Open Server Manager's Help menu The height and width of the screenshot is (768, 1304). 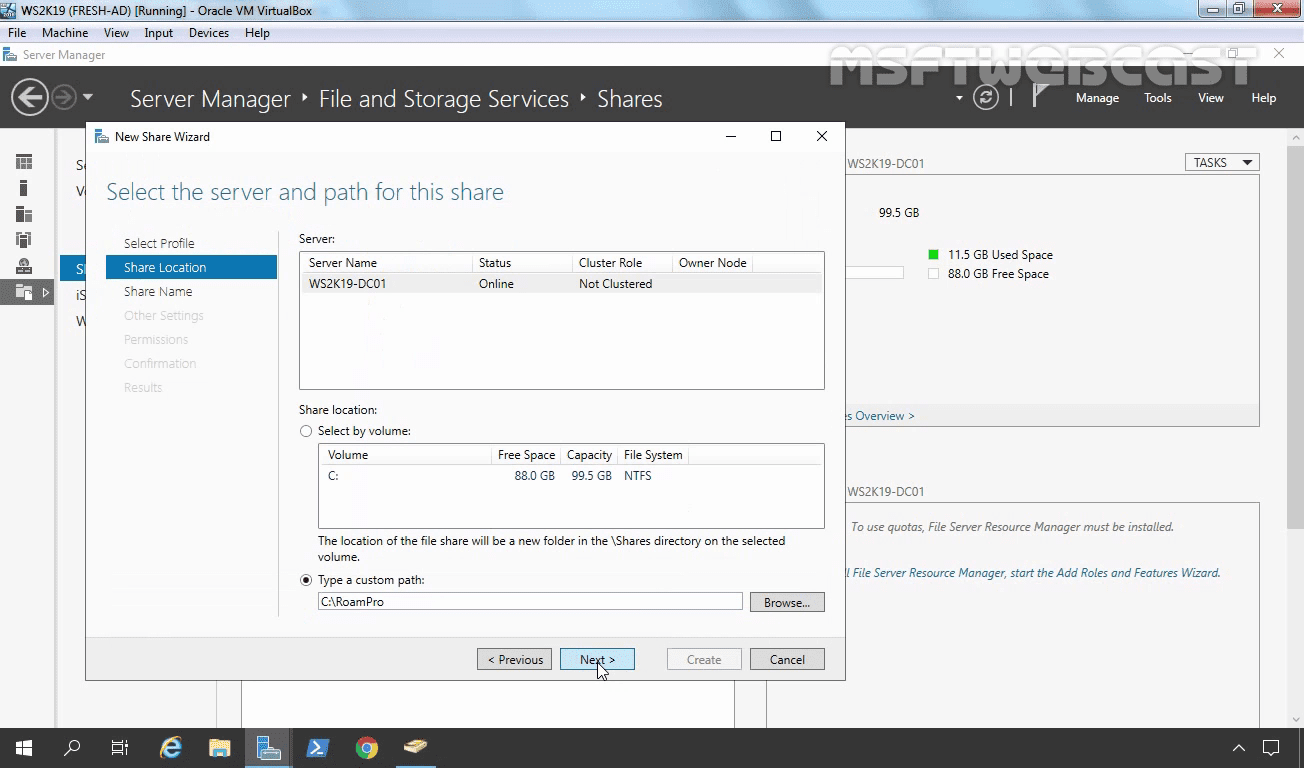pyautogui.click(x=1264, y=98)
